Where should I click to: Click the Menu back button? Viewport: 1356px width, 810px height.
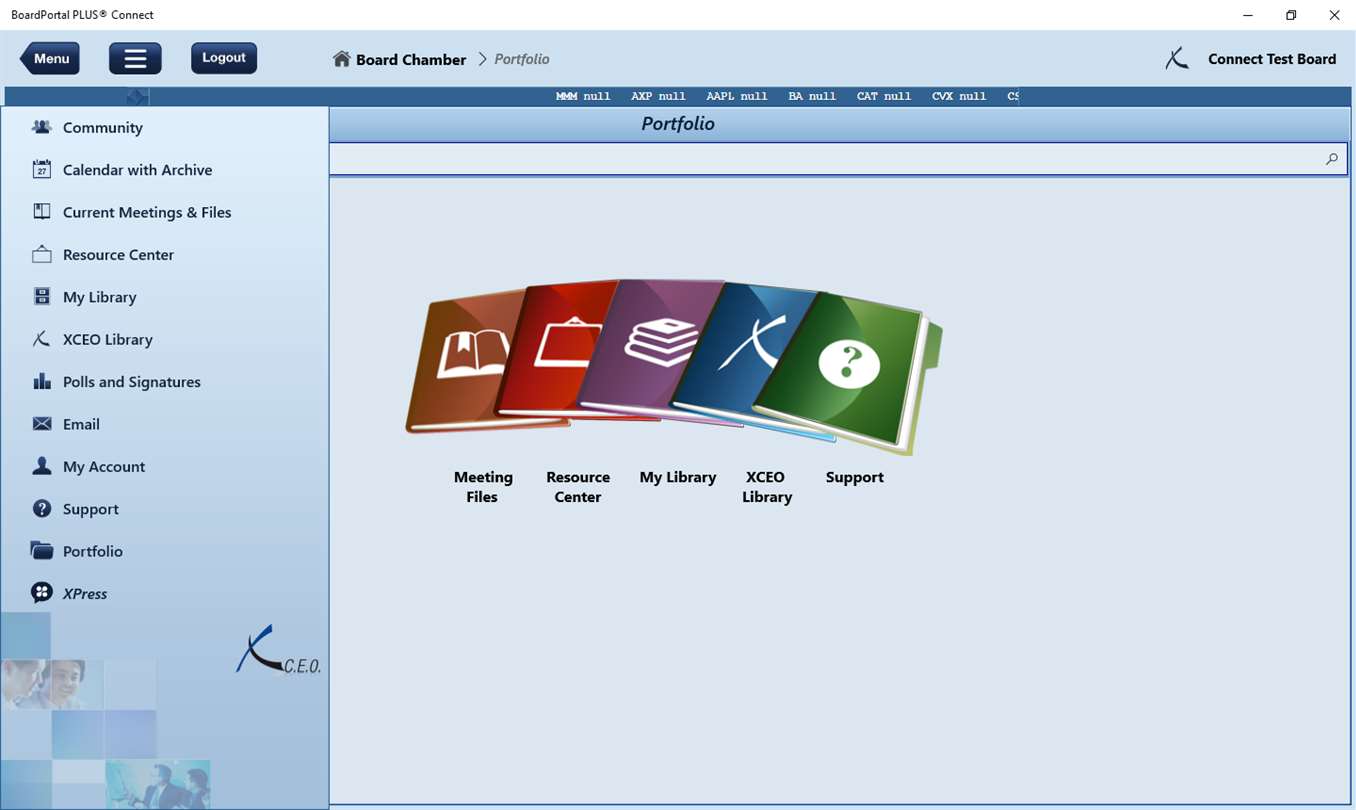click(x=50, y=59)
